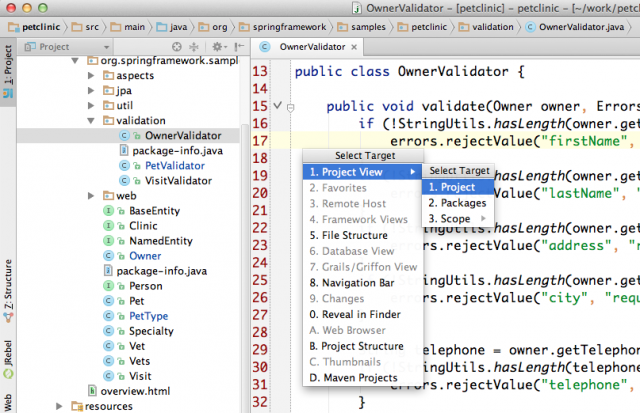Viewport: 640px width, 413px height.
Task: Open the 1: Project side tool window tab
Action: tap(8, 71)
